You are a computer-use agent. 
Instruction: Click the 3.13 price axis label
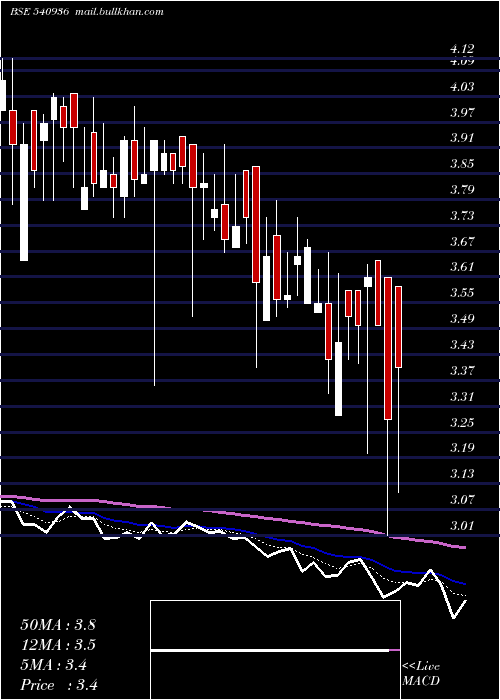coord(462,474)
